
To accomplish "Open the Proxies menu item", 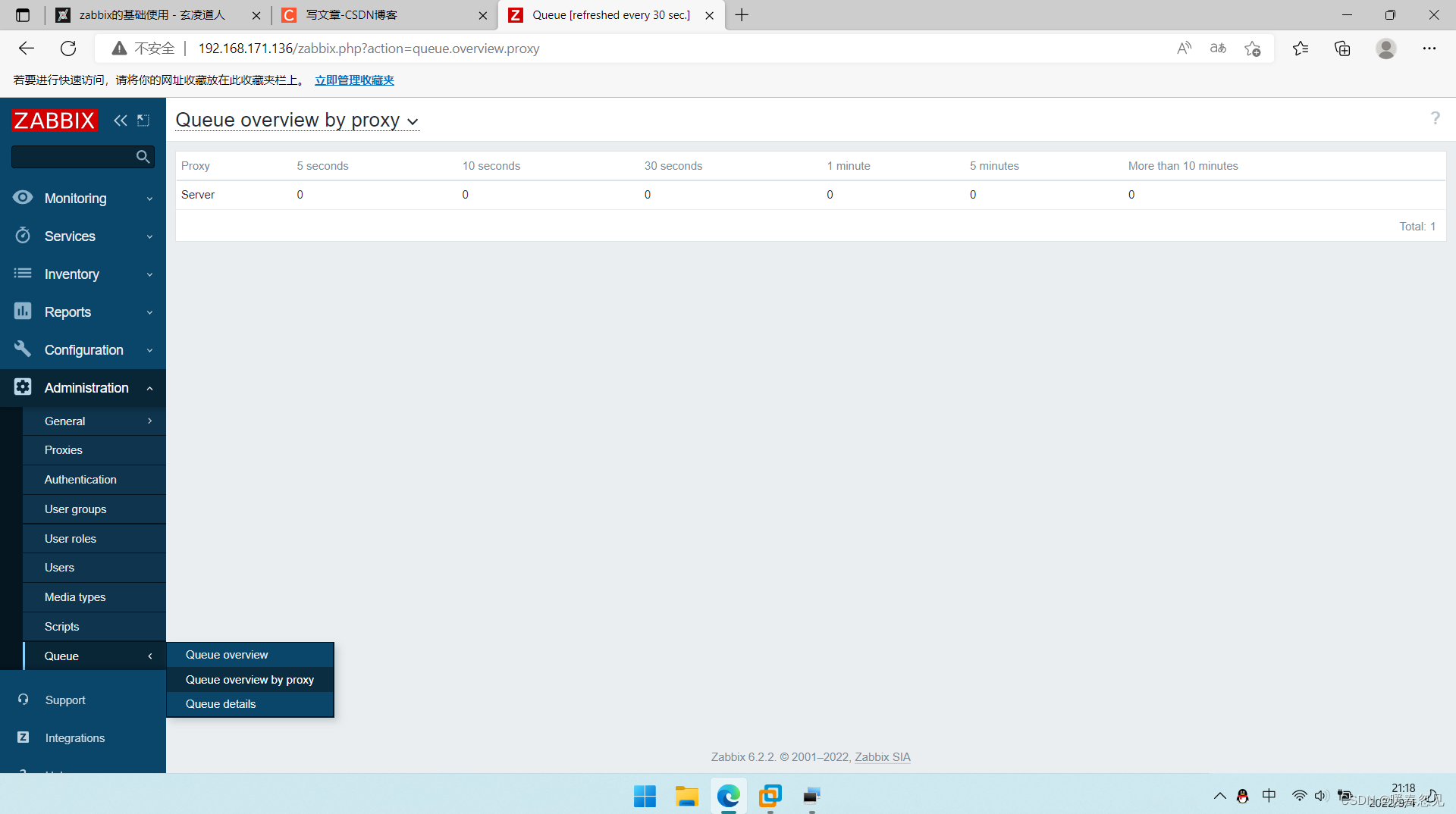I will click(94, 450).
